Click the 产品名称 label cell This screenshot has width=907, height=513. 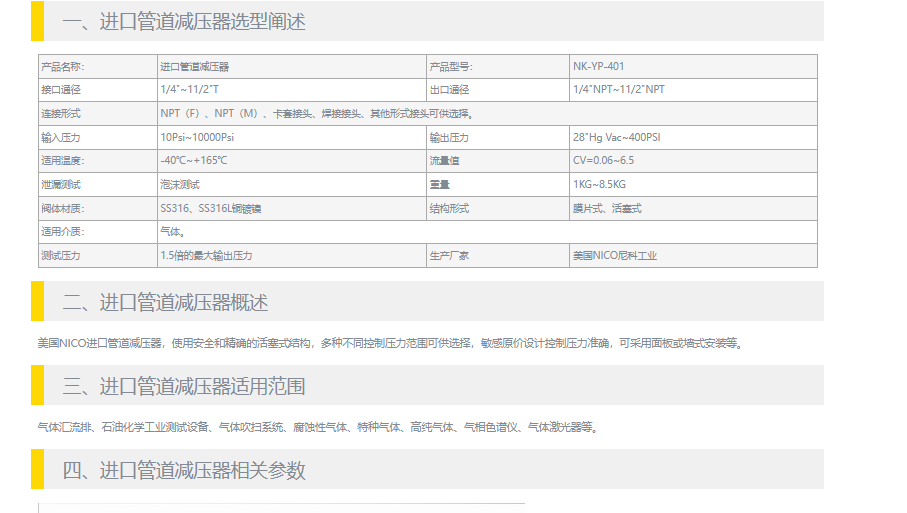(x=63, y=67)
